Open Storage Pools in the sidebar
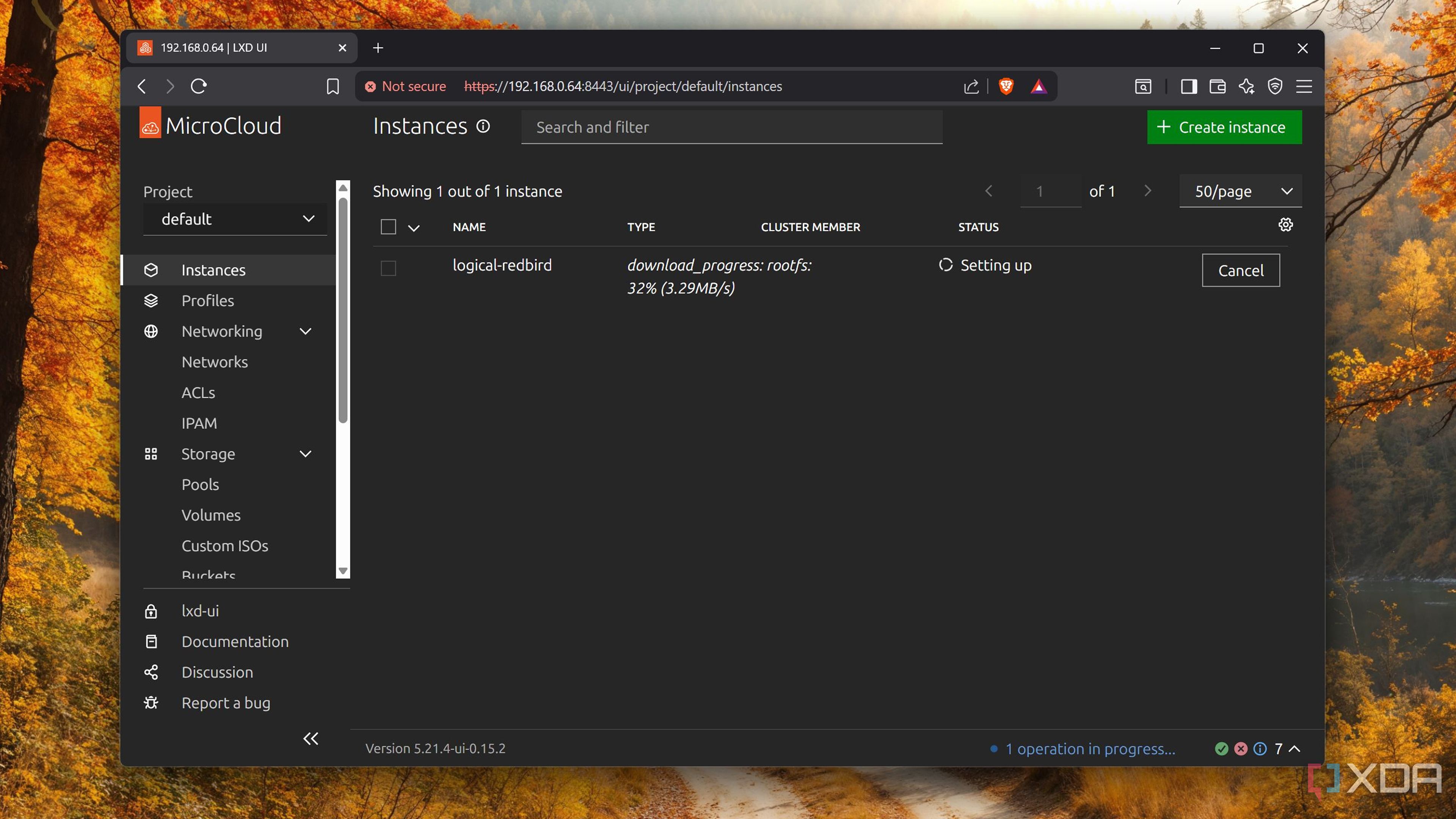Viewport: 1456px width, 819px height. click(x=200, y=485)
